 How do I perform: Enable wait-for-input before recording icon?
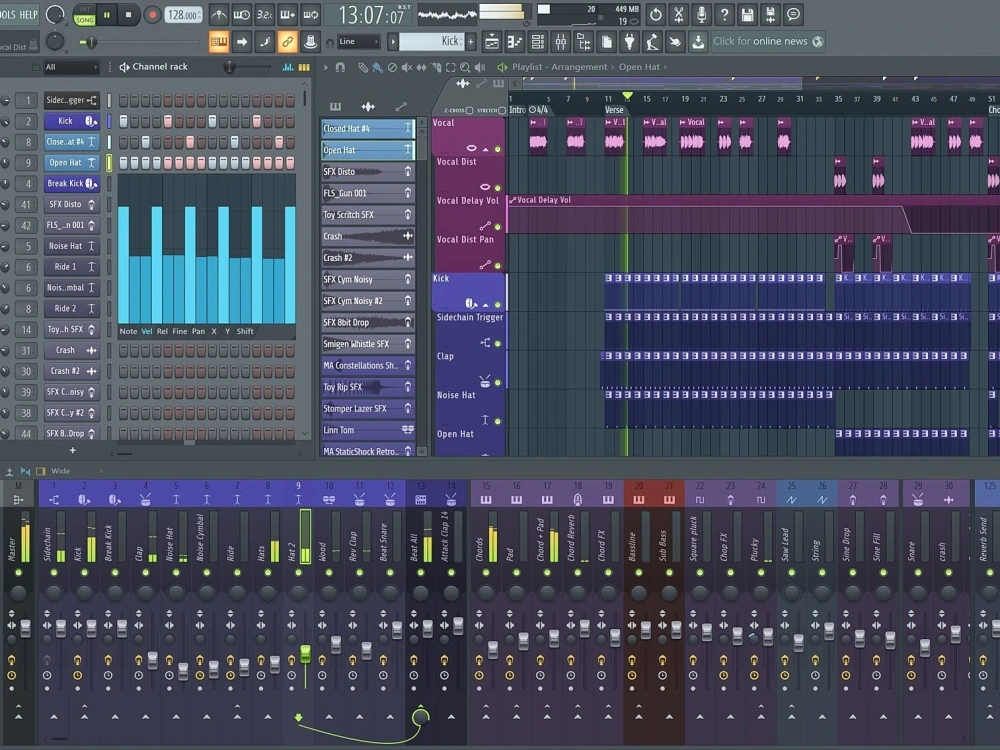242,14
